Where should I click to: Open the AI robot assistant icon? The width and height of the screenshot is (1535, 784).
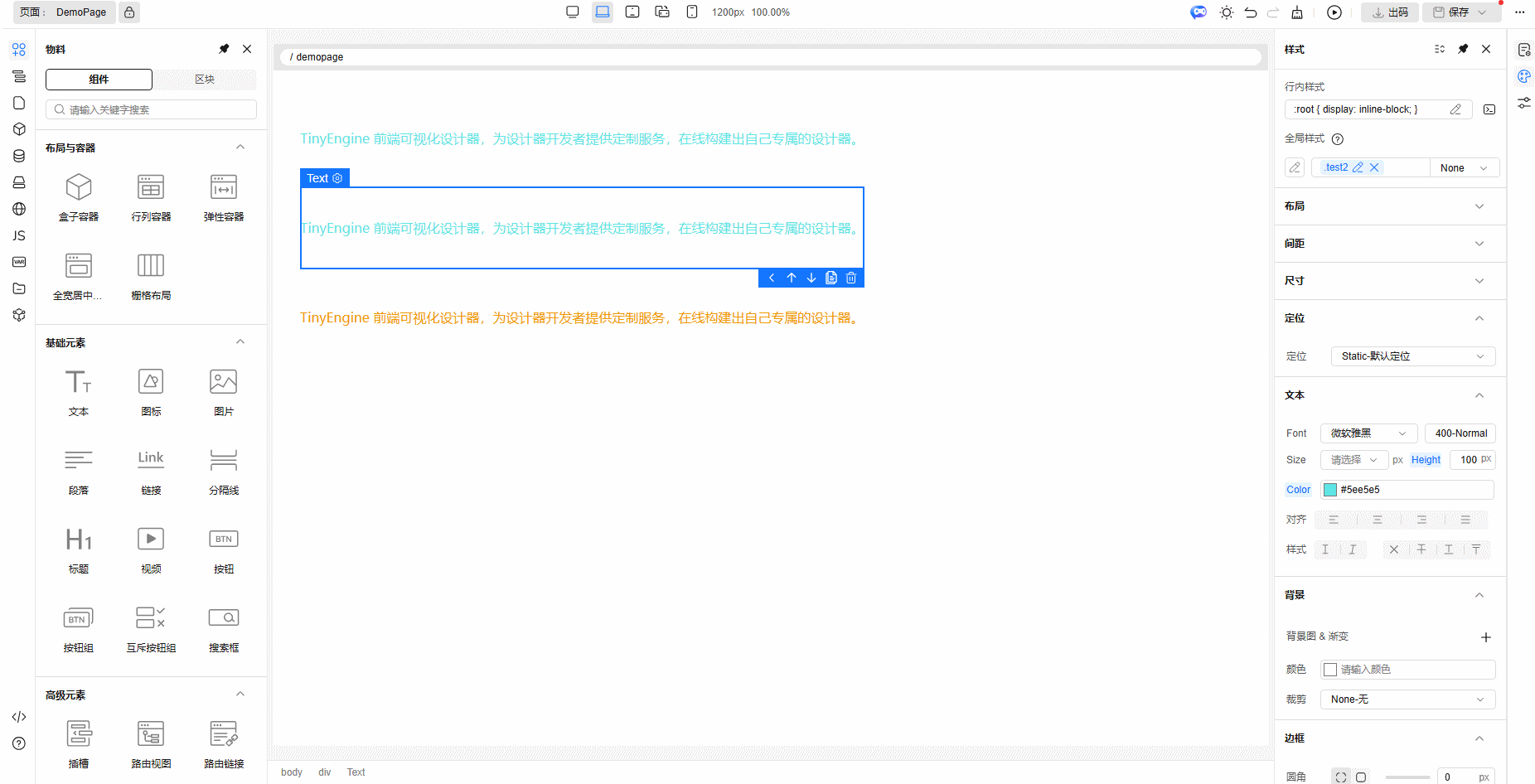click(x=1198, y=12)
